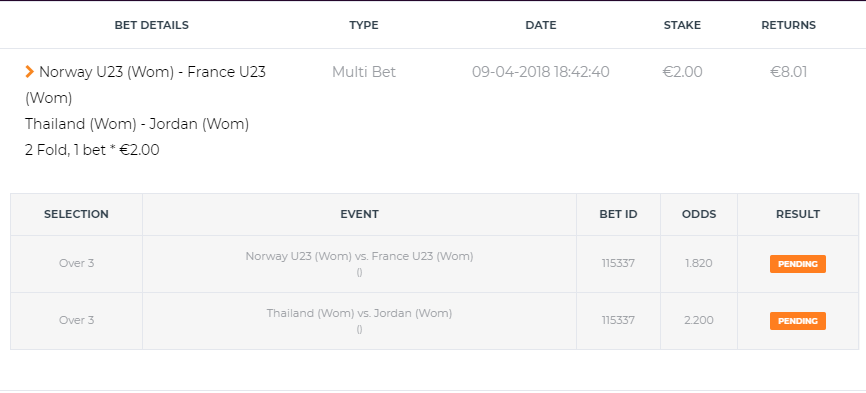Click the PENDING badge for Thailand match

pyautogui.click(x=798, y=321)
